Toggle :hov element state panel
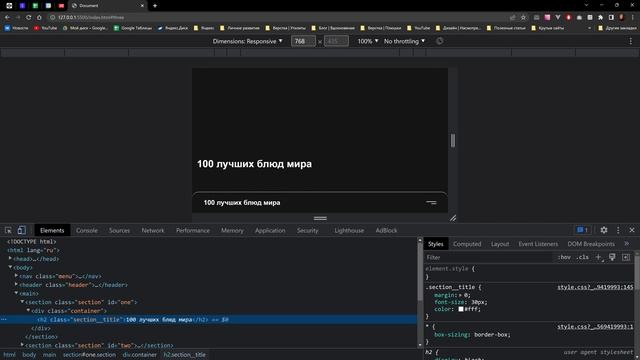 (x=564, y=257)
